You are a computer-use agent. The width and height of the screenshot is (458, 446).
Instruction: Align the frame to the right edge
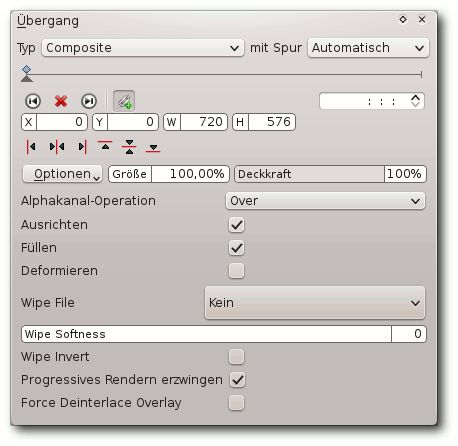82,147
